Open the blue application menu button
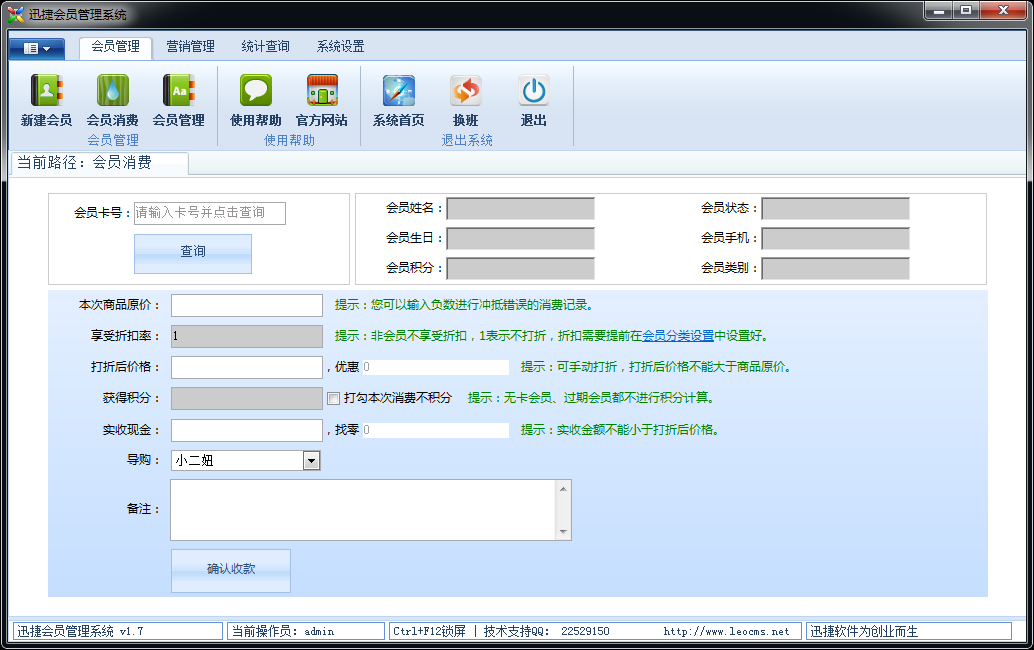The image size is (1034, 650). pyautogui.click(x=37, y=48)
